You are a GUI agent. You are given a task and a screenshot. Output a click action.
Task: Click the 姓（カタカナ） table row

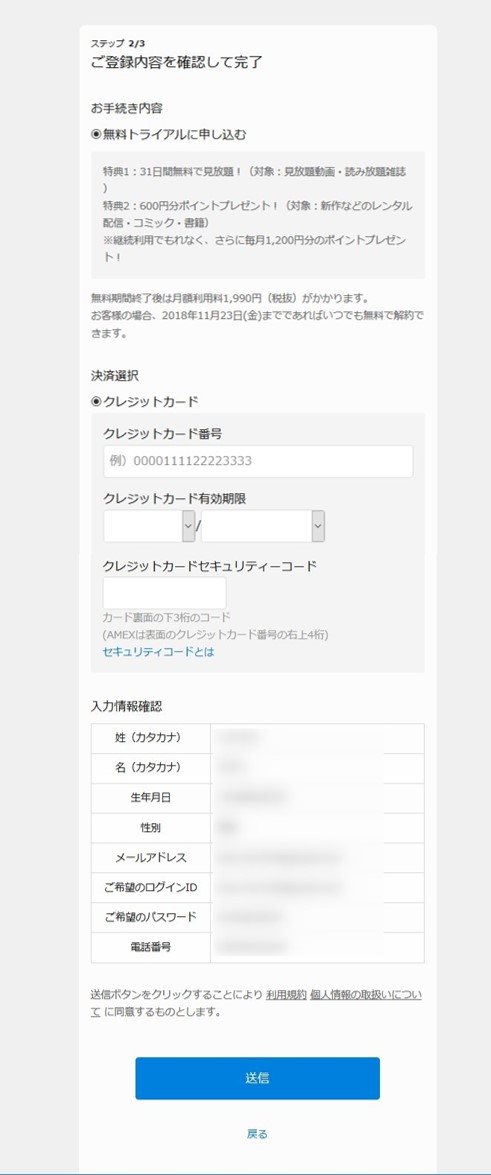(257, 738)
